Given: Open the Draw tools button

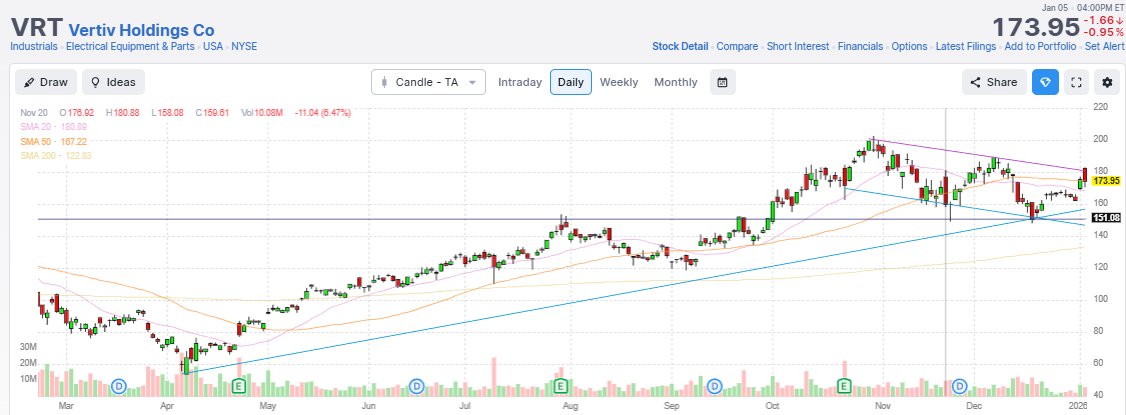Looking at the screenshot, I should click(x=46, y=82).
